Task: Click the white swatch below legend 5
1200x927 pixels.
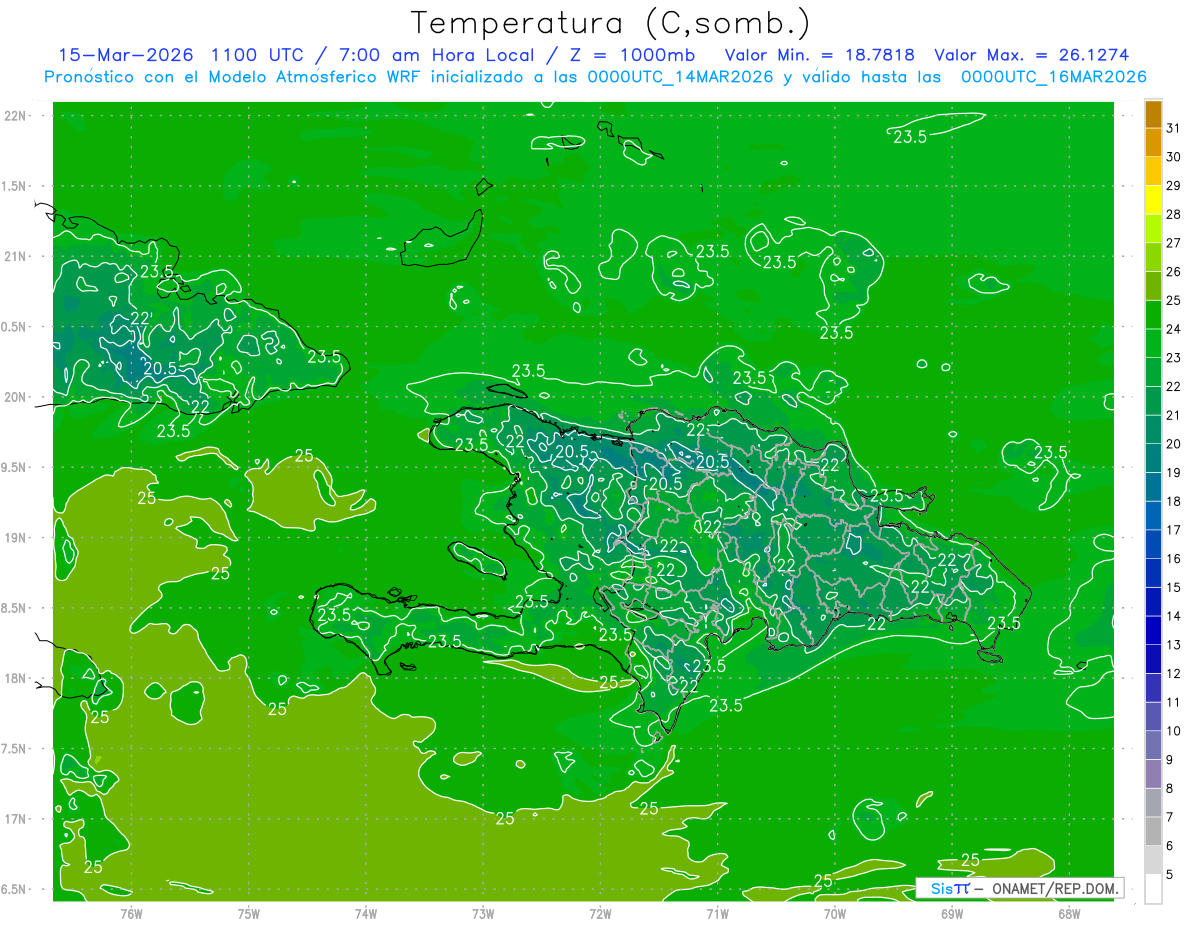Action: (1153, 889)
